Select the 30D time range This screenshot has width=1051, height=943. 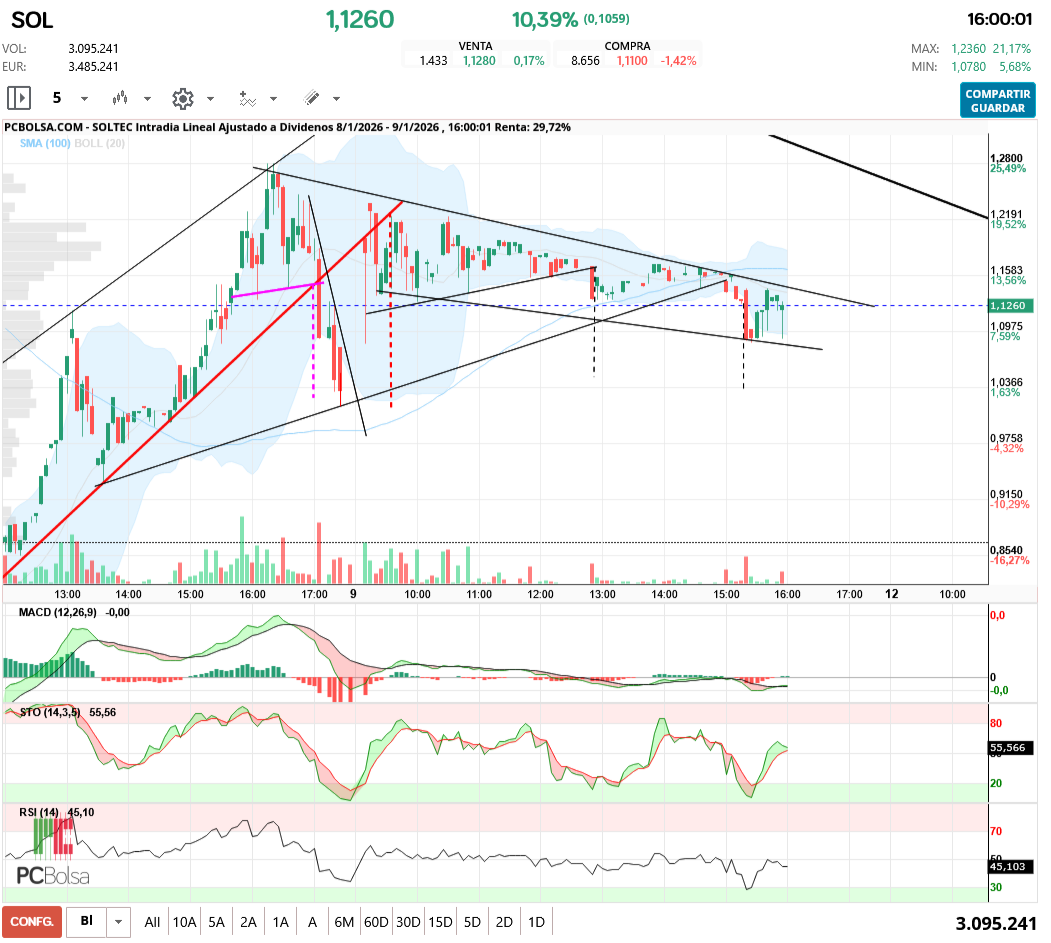tap(408, 922)
